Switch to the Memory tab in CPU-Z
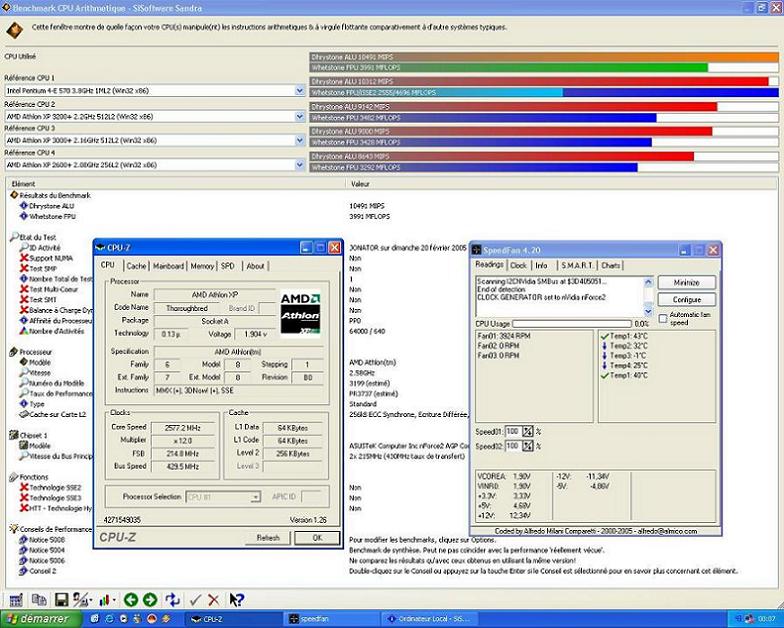Image resolution: width=784 pixels, height=628 pixels. (202, 266)
